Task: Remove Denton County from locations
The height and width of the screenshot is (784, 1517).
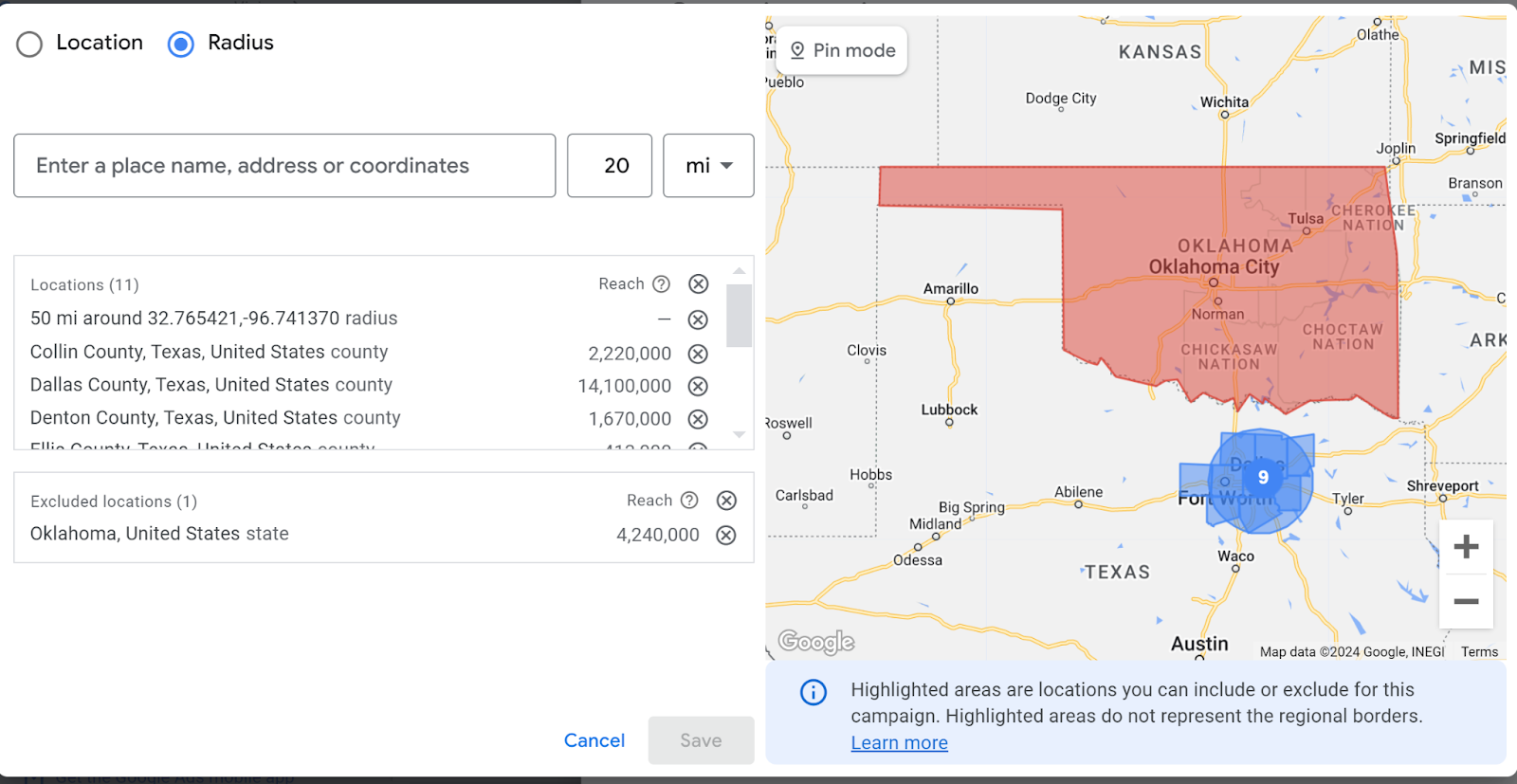Action: pyautogui.click(x=698, y=419)
